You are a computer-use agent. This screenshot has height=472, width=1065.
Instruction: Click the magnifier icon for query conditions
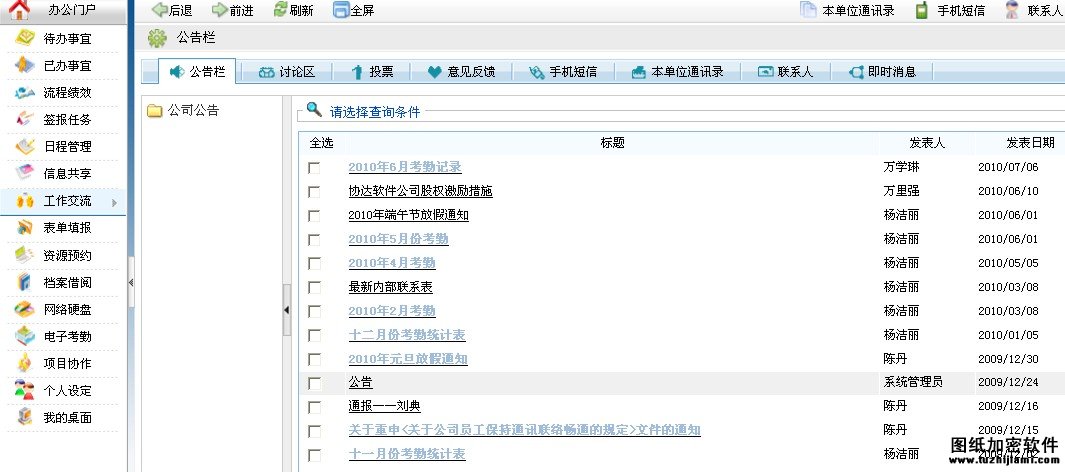pyautogui.click(x=314, y=109)
